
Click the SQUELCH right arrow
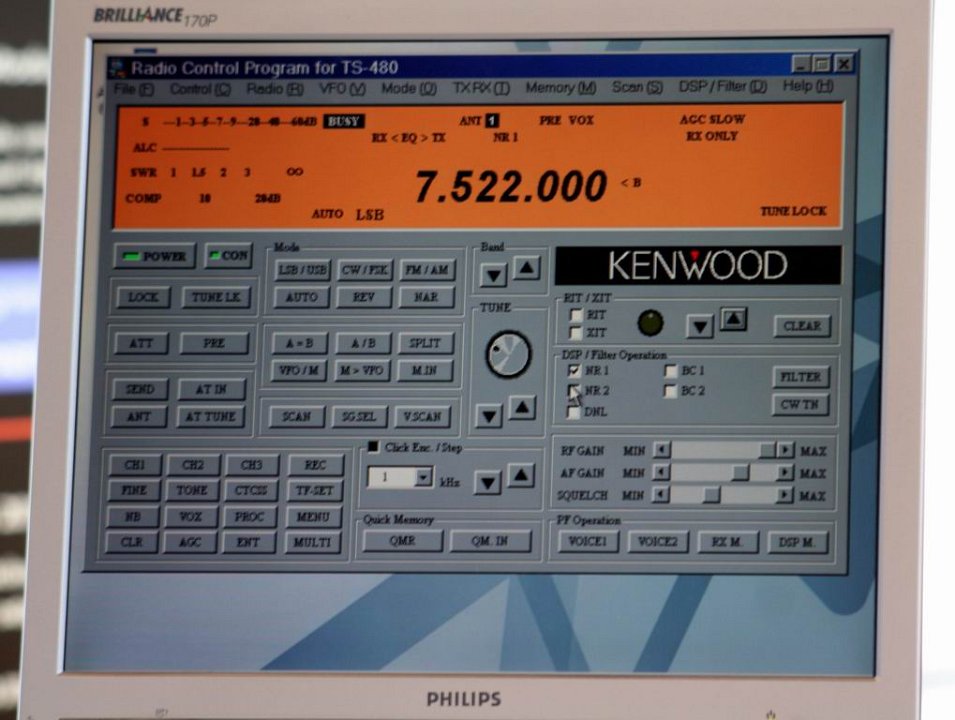[x=785, y=495]
